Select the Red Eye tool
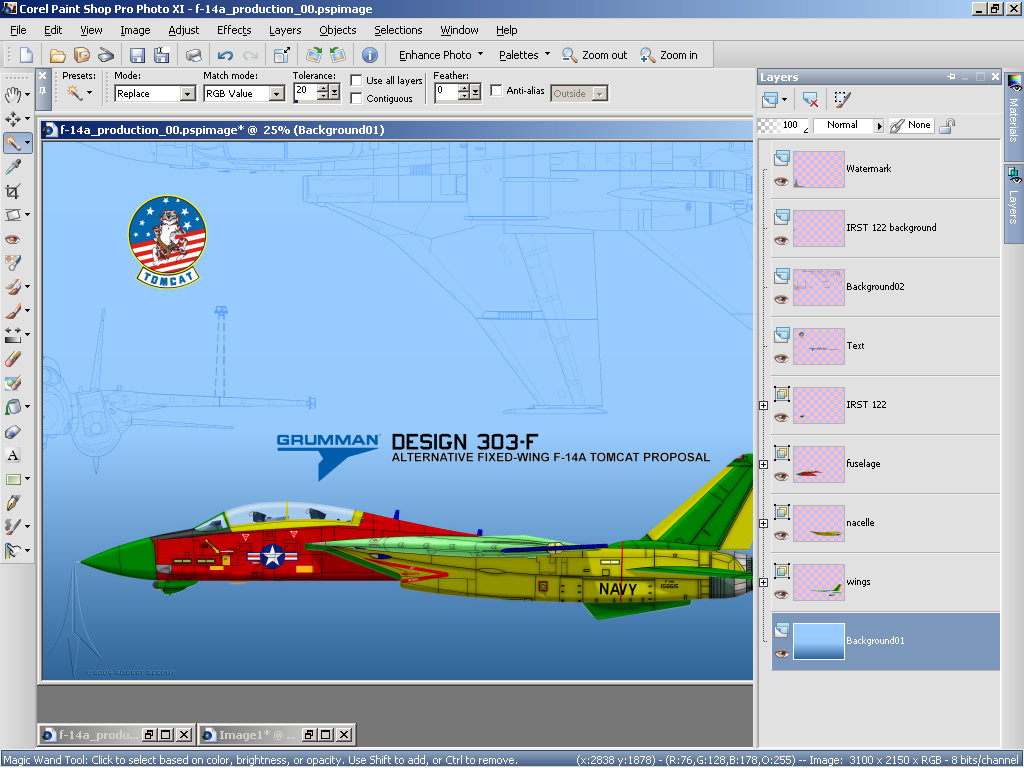This screenshot has height=768, width=1024. 12,239
